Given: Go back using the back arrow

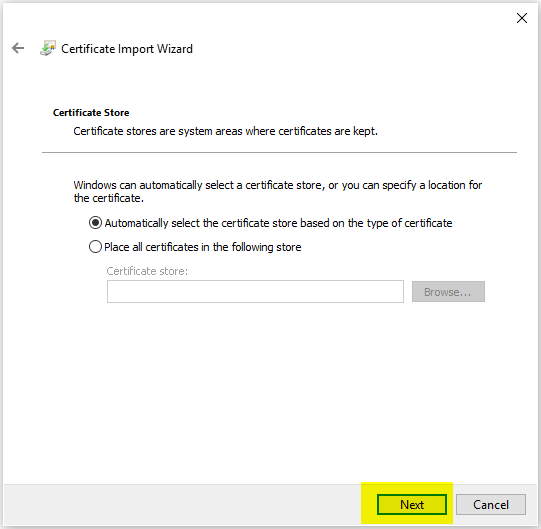Looking at the screenshot, I should coord(18,48).
